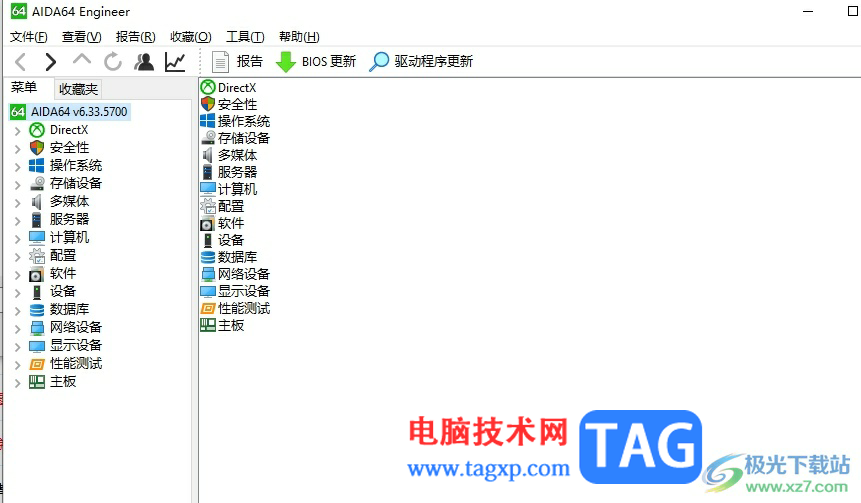Viewport: 861px width, 503px height.
Task: Expand the 网络设备 tree node
Action: (18, 328)
